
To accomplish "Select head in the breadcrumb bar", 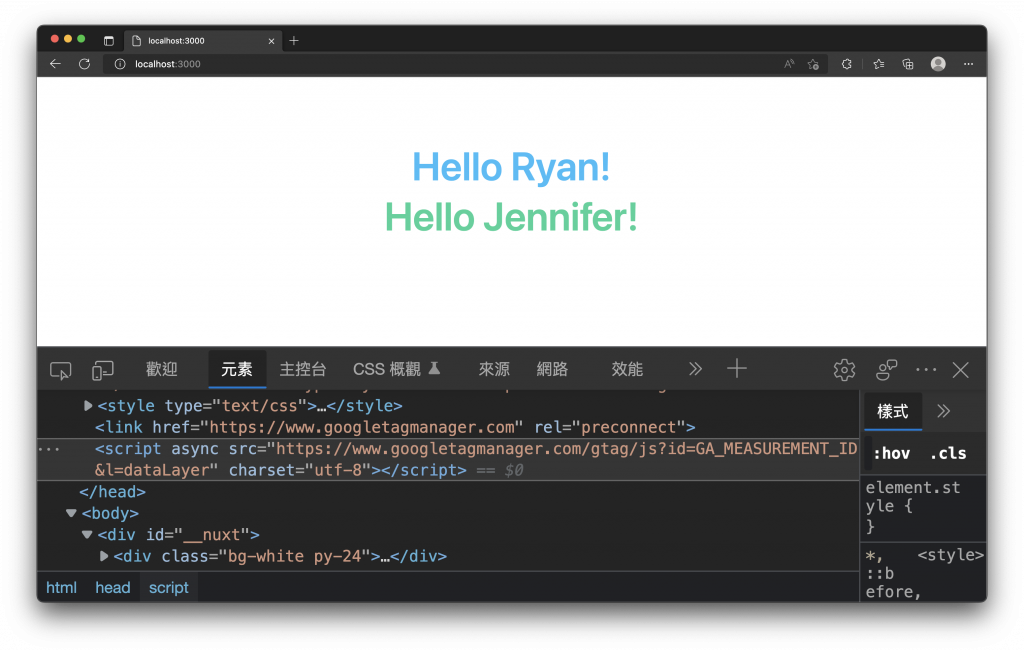I will tap(113, 588).
